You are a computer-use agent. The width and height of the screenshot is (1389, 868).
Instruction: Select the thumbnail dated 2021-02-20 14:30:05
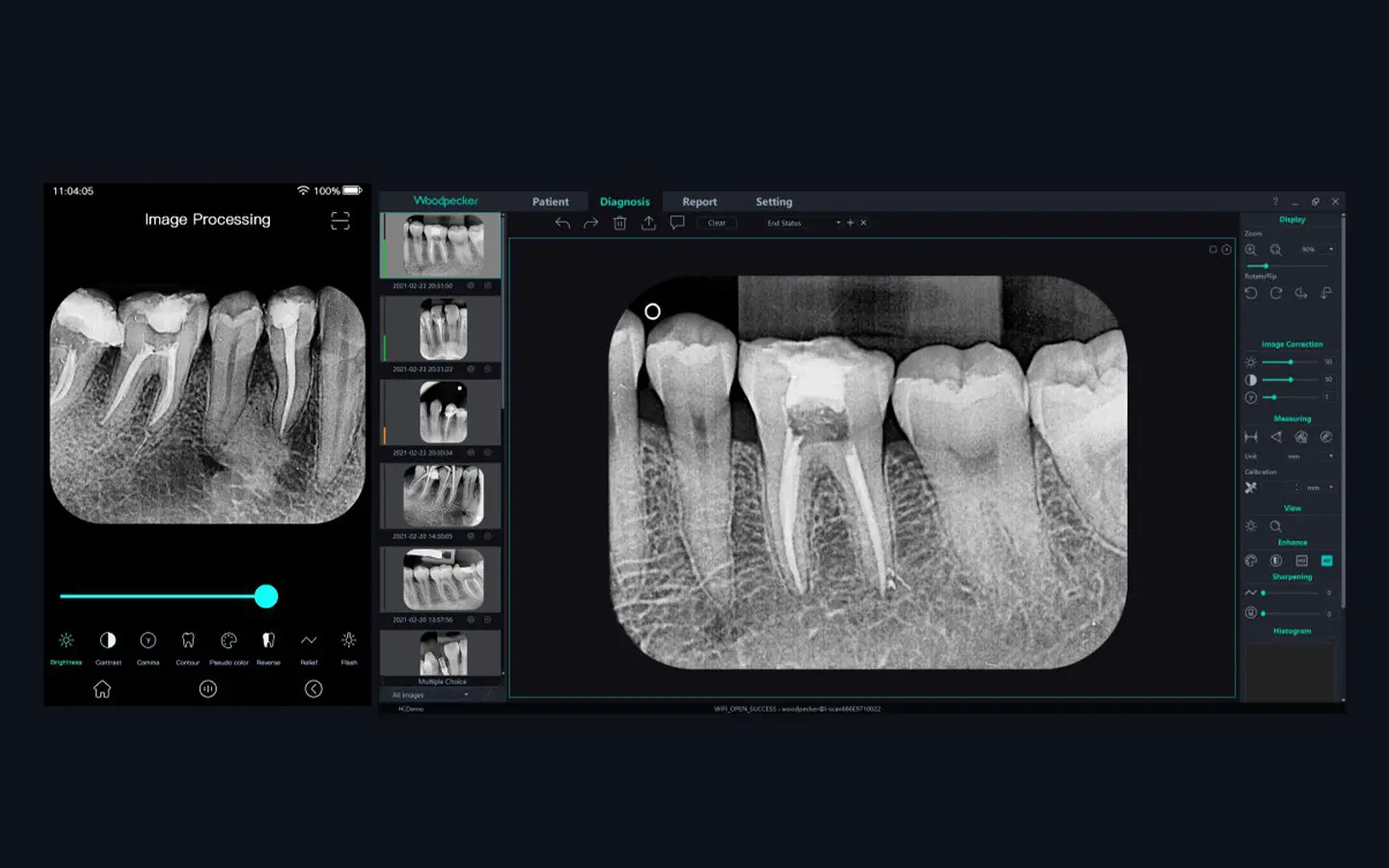coord(442,496)
